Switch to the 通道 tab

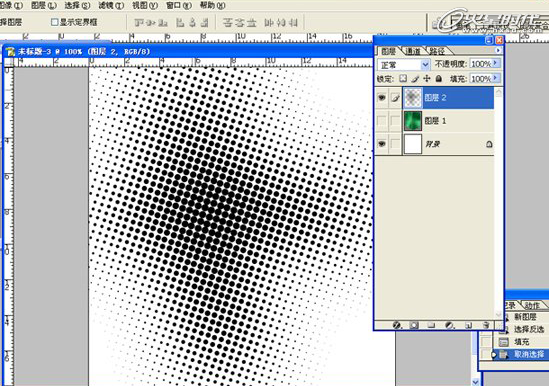tap(412, 51)
